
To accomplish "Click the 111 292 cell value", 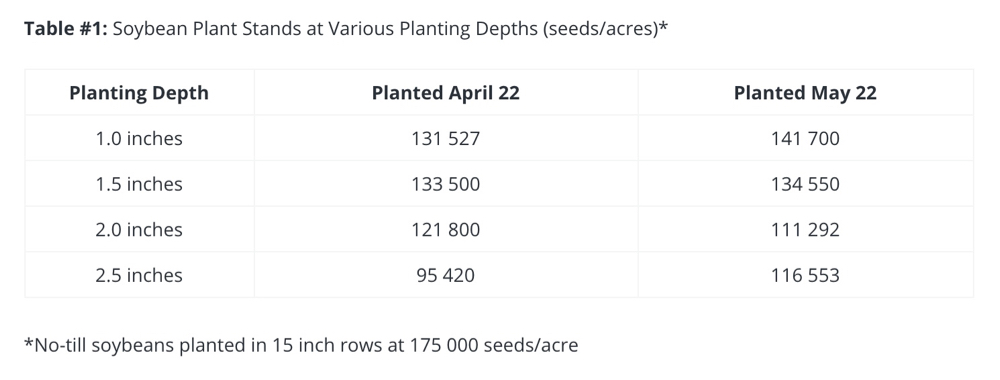I will click(x=805, y=230).
